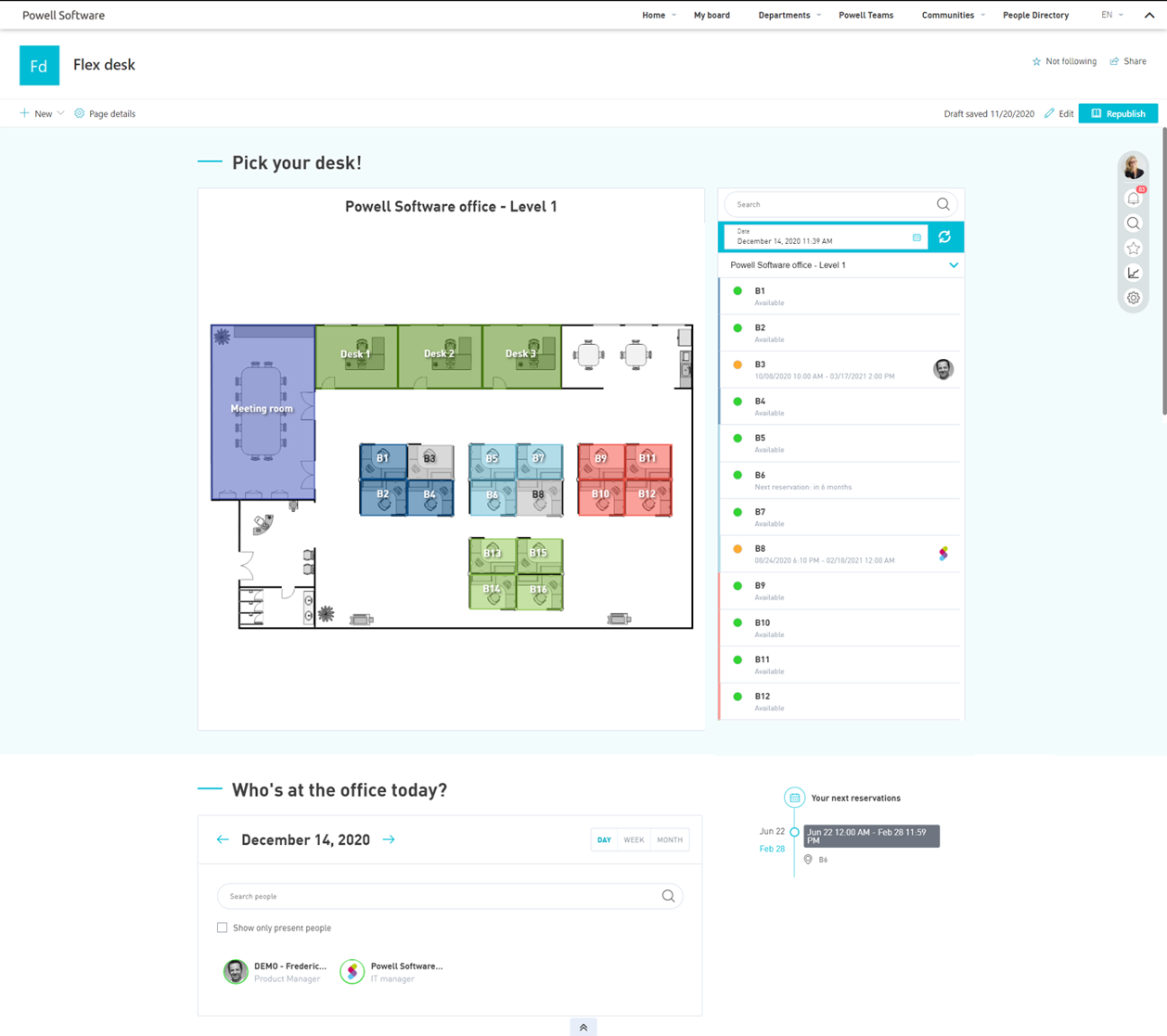Pick desk B10 on the floor plan

click(x=601, y=497)
